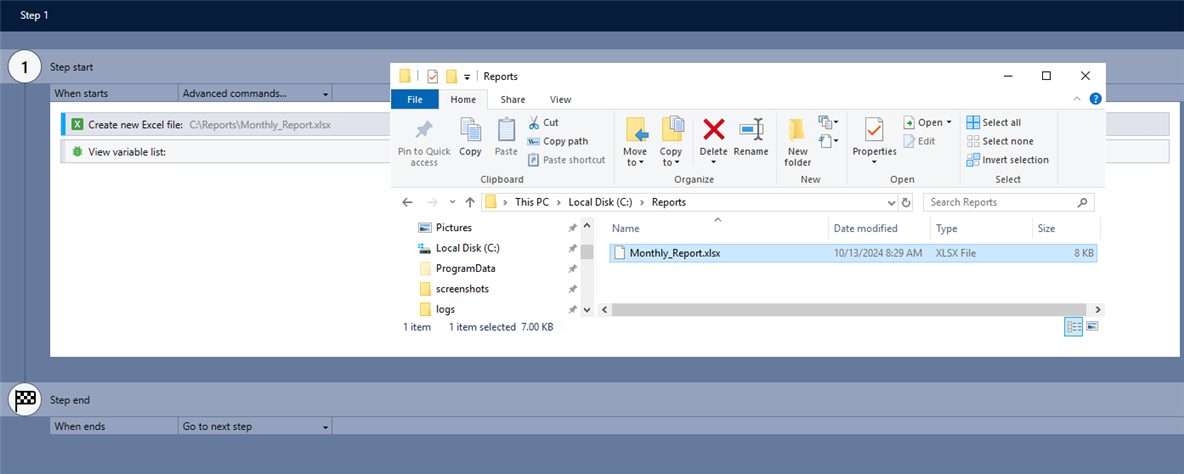Viewport: 1184px width, 474px height.
Task: Click the Paste icon in the ribbon
Action: (x=506, y=130)
